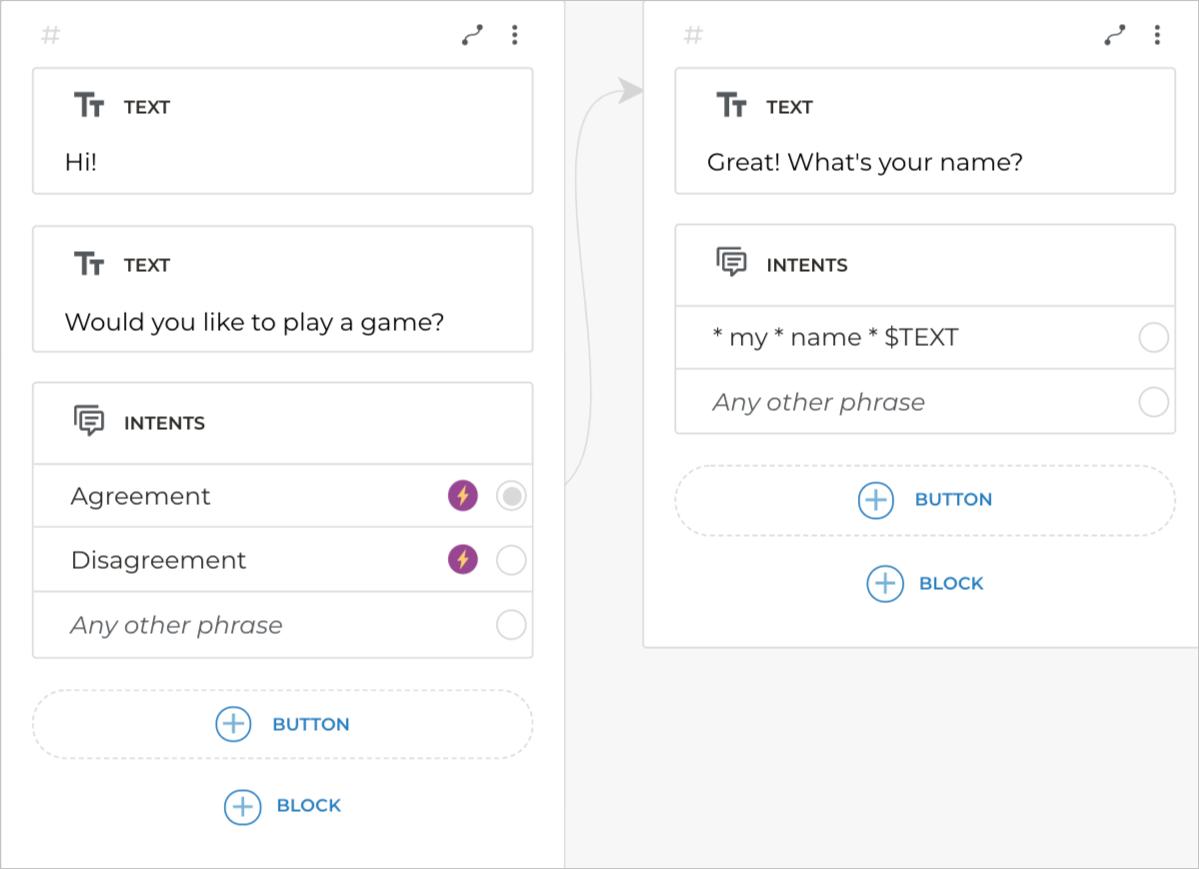Select the Agreement intent connector circle
The width and height of the screenshot is (1199, 869).
[x=511, y=496]
